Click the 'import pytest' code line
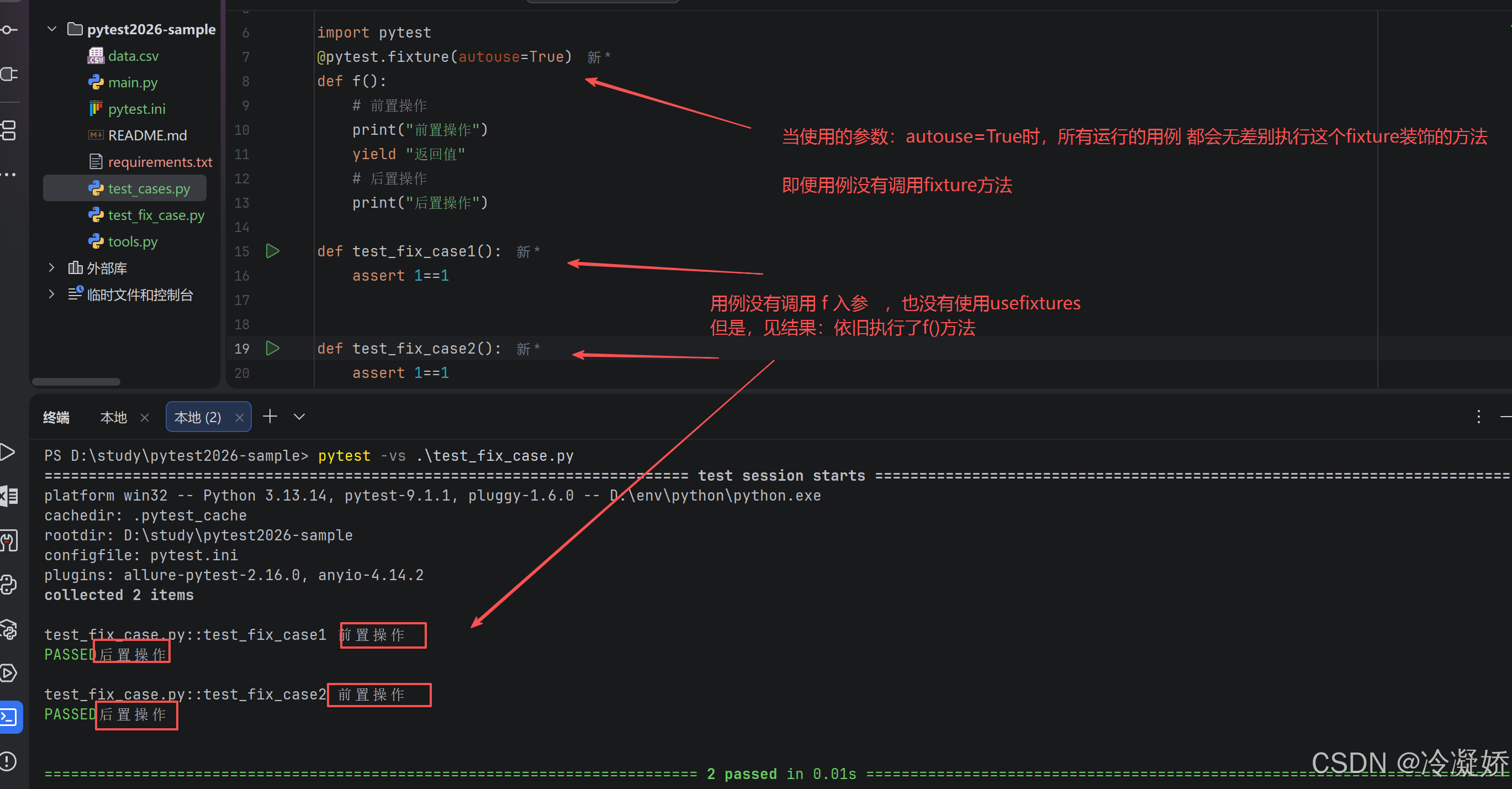 point(374,32)
